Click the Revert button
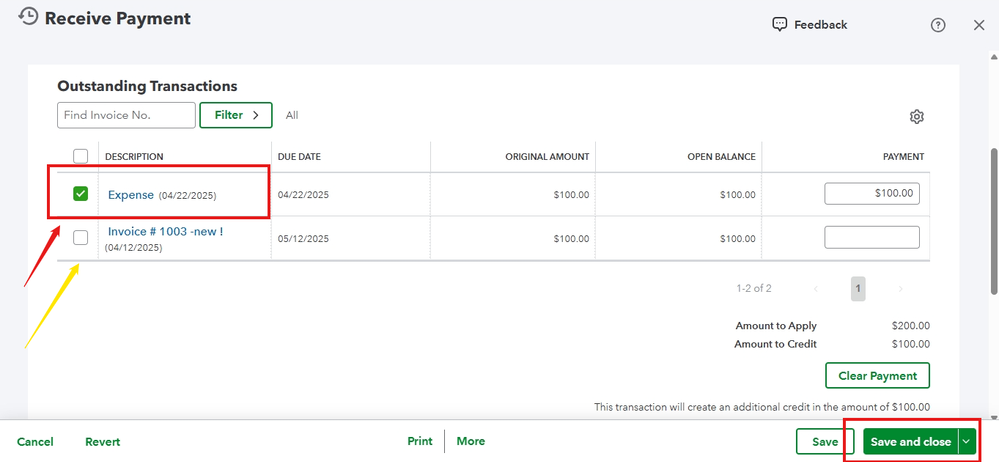Viewport: 999px width, 462px height. [102, 441]
